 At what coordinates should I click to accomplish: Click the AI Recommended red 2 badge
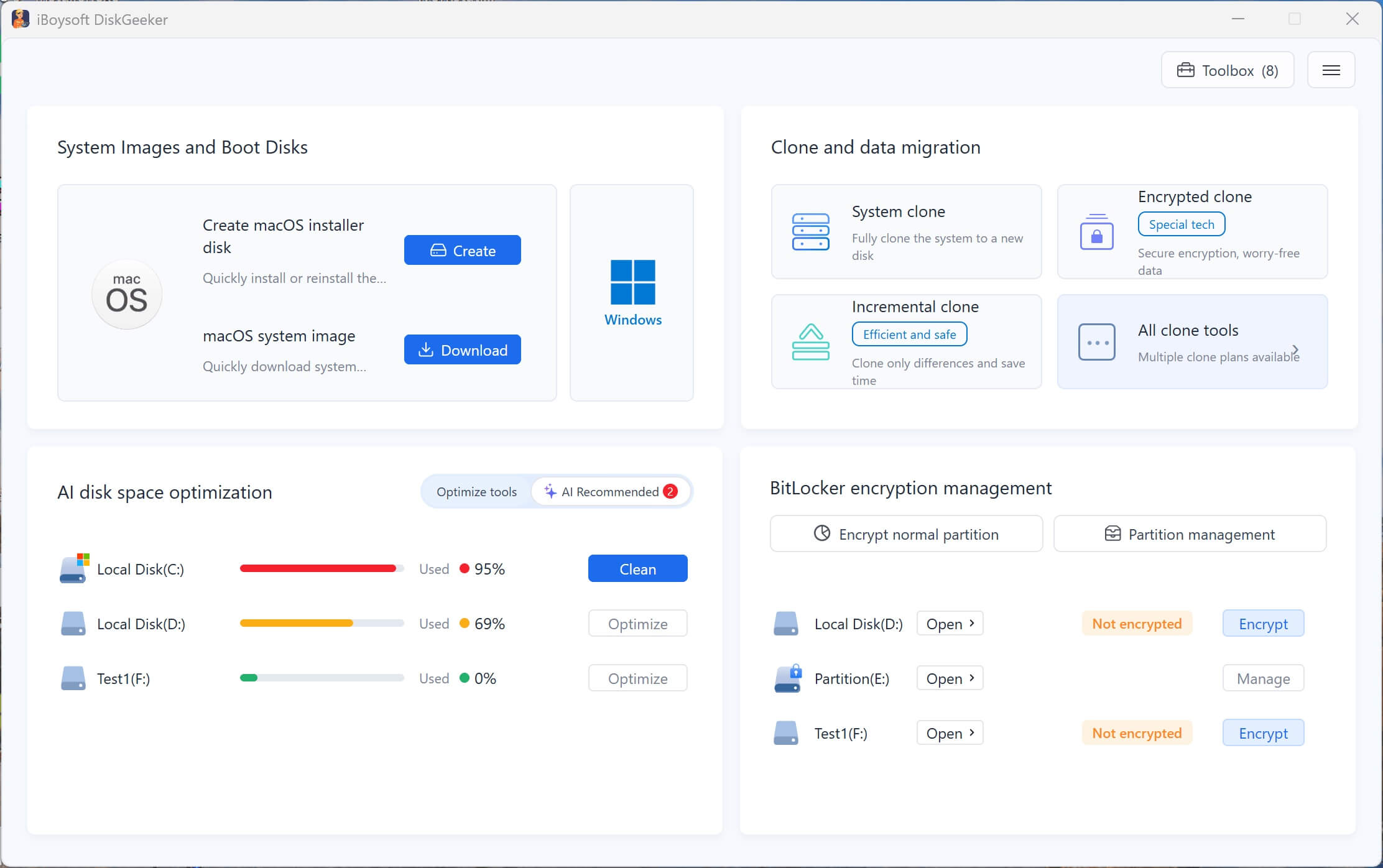670,491
